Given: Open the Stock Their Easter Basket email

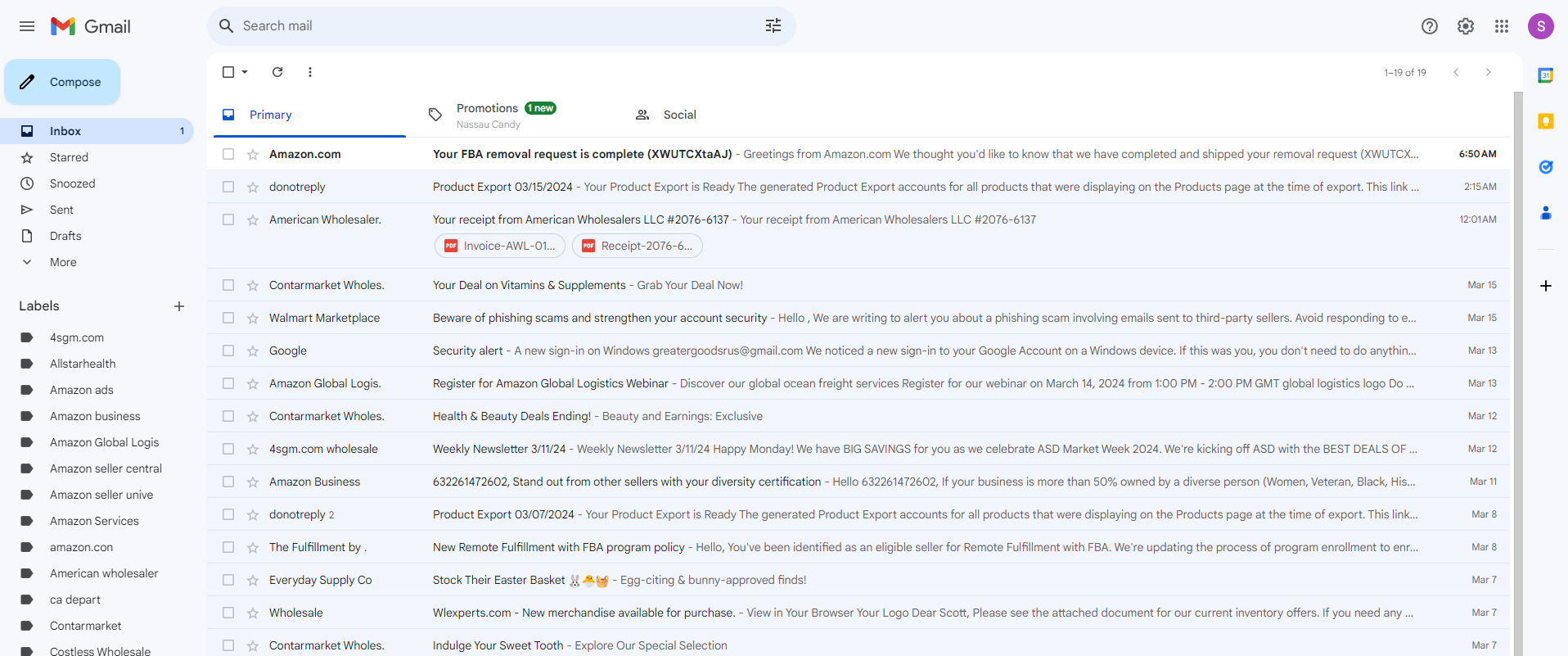Looking at the screenshot, I should click(x=858, y=580).
